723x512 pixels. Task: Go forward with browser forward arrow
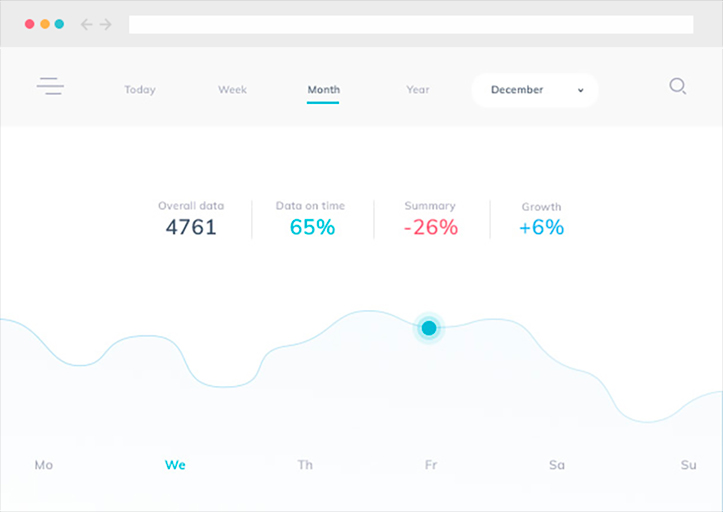tap(106, 24)
